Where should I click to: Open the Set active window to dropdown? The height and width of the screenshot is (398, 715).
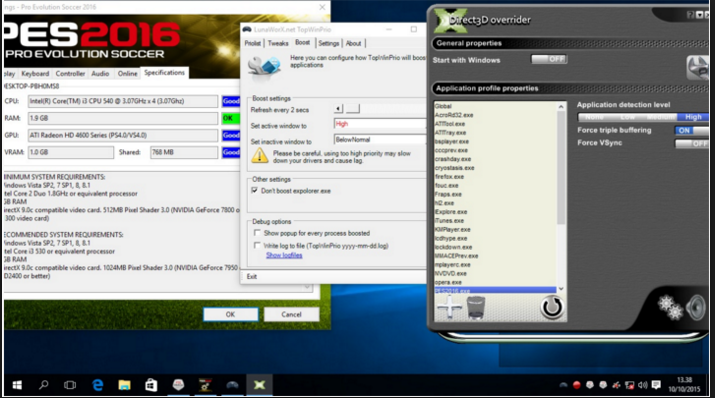tap(379, 124)
